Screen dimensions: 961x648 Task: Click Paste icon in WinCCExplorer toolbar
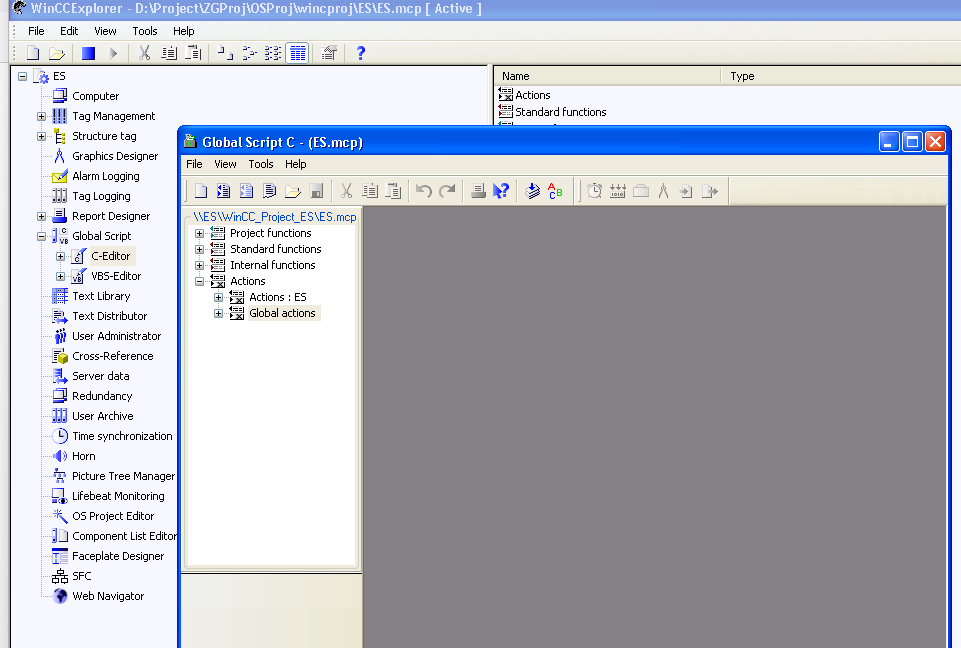(x=194, y=53)
